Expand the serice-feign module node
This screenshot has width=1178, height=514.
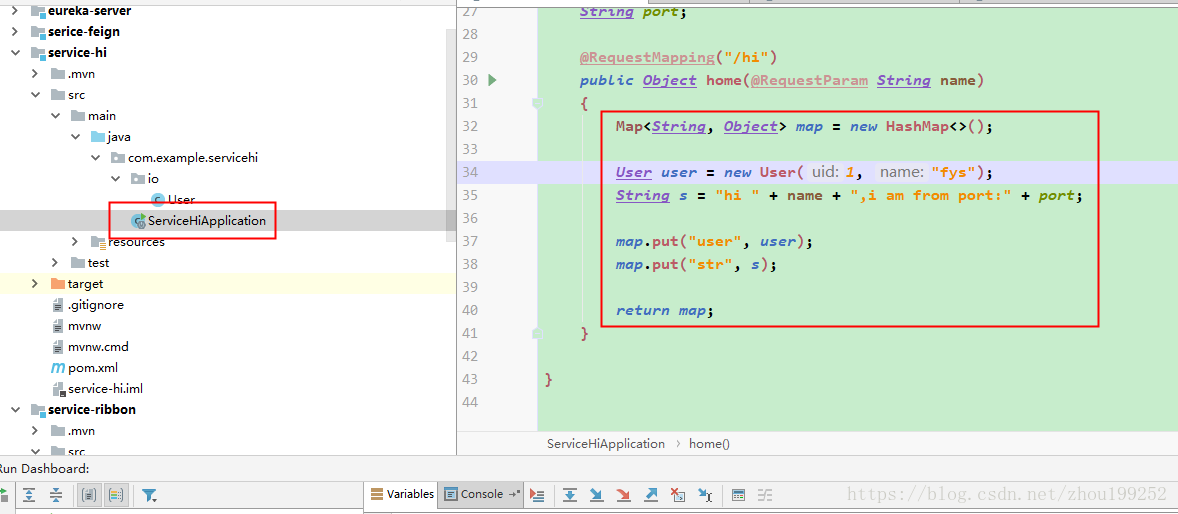click(x=15, y=32)
